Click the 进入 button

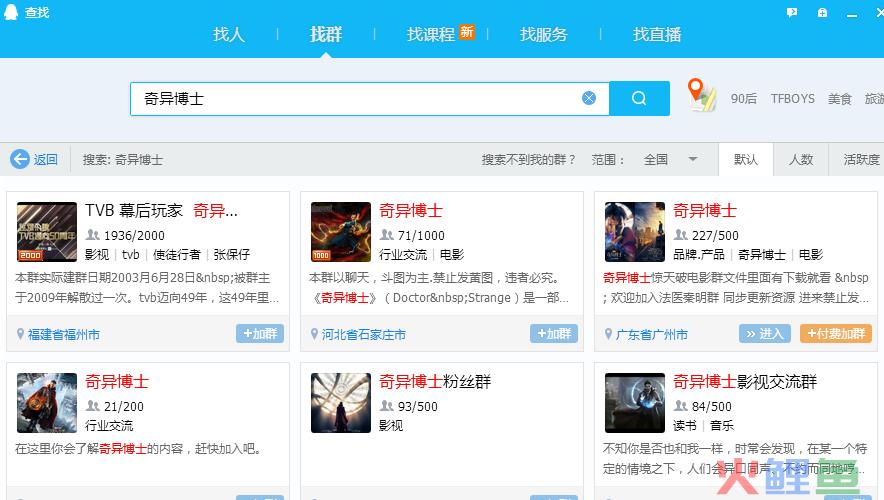(764, 334)
